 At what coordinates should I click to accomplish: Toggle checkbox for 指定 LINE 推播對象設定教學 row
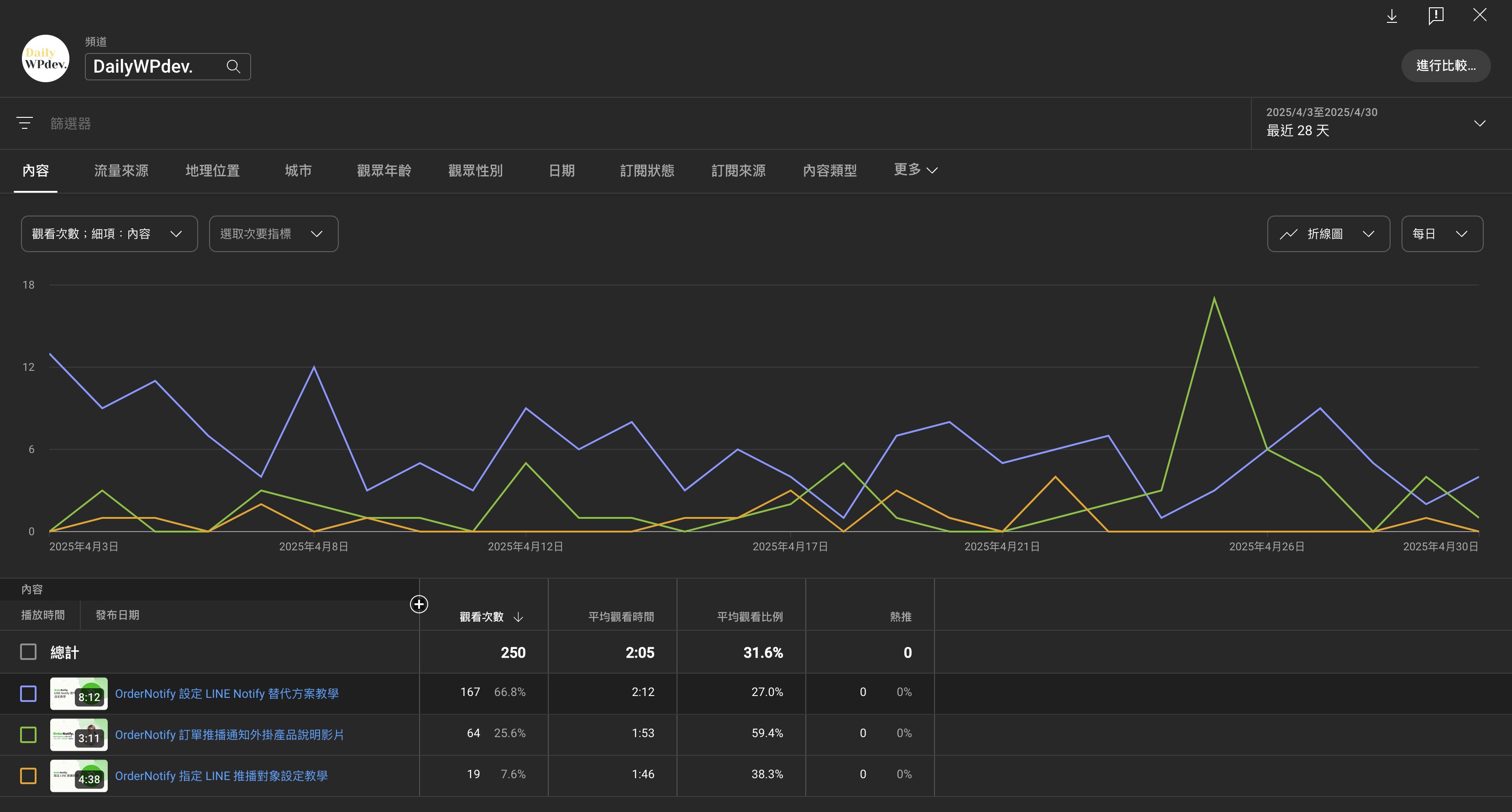click(28, 775)
